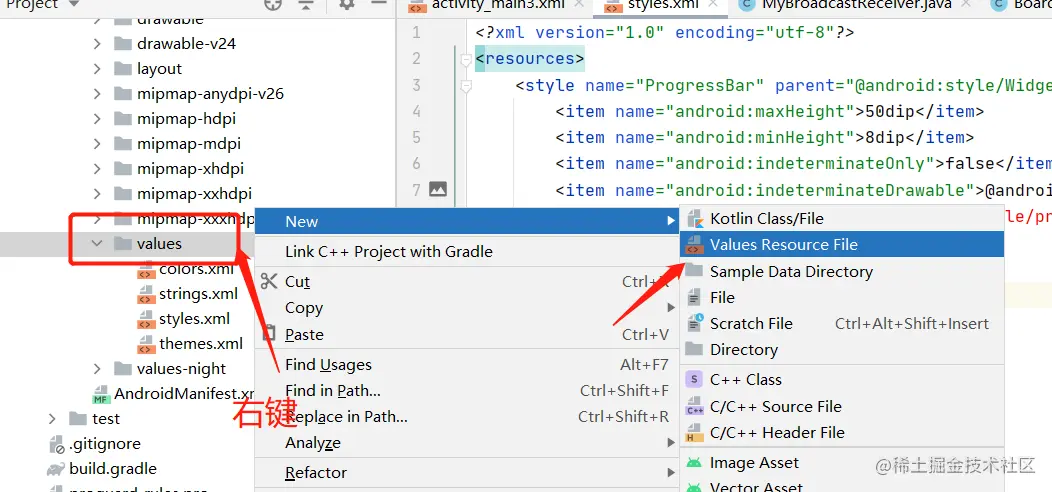Screen dimensions: 1052x492
Task: Select the values folder
Action: [159, 244]
